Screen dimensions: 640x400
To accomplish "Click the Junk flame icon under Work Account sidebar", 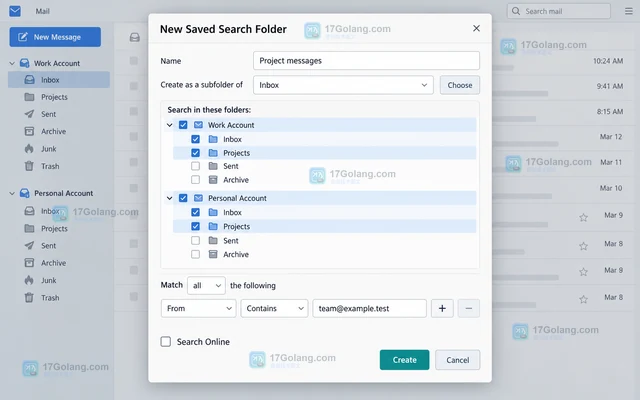I will (x=29, y=149).
